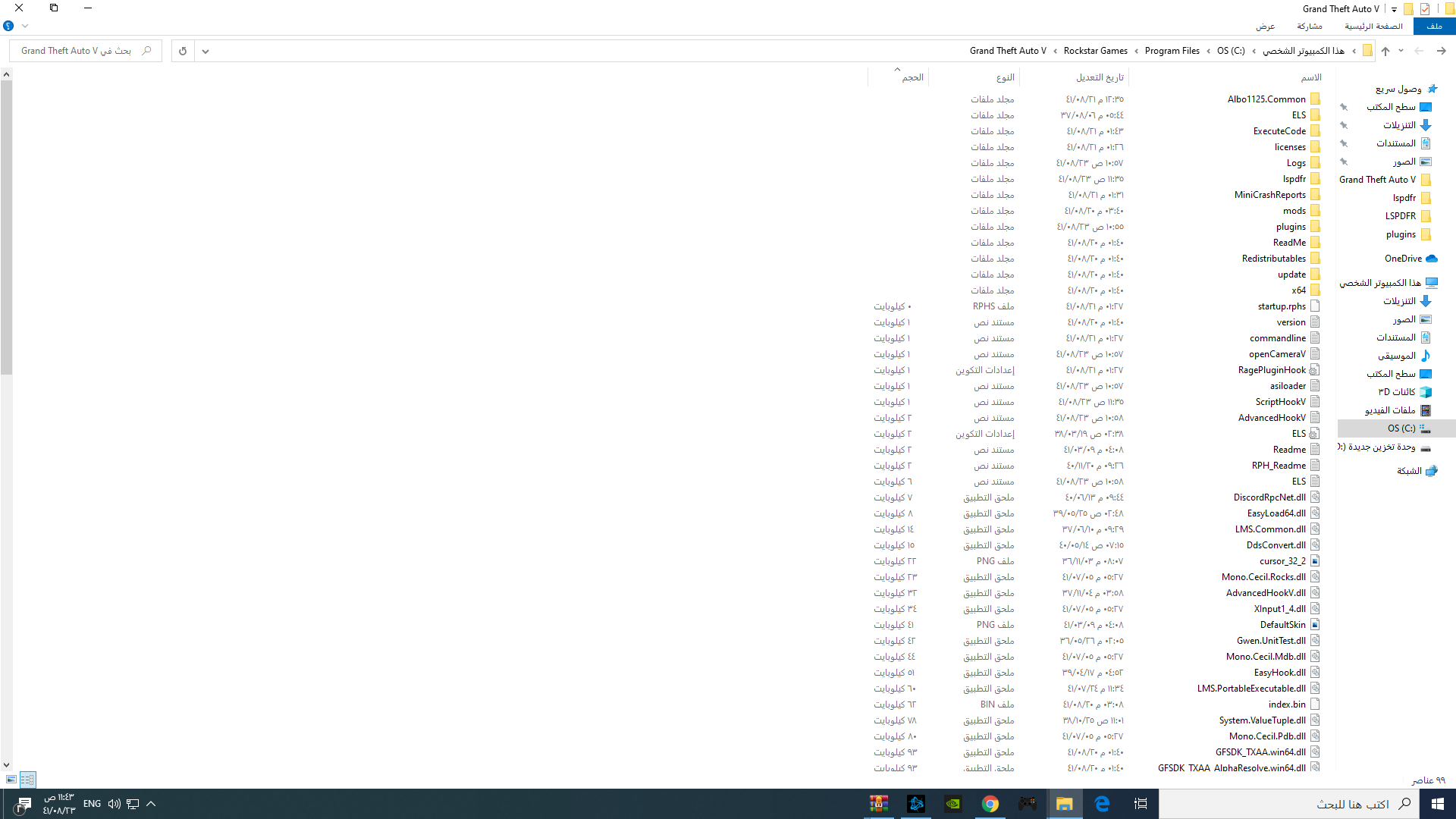Viewport: 1456px width, 819px height.
Task: Open the recent locations dropdown arrow
Action: (x=1401, y=51)
